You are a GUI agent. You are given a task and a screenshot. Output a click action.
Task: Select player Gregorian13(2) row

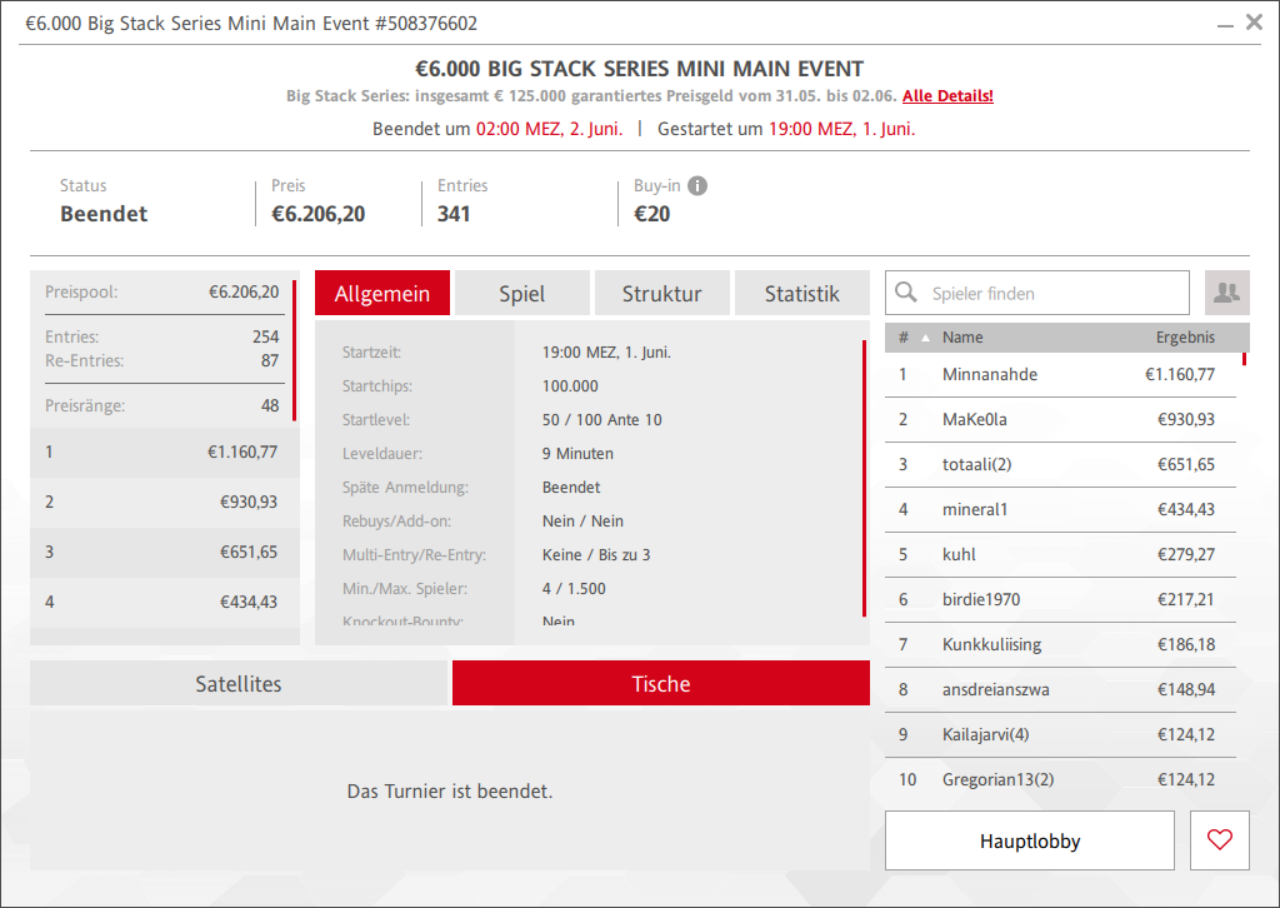click(1060, 780)
